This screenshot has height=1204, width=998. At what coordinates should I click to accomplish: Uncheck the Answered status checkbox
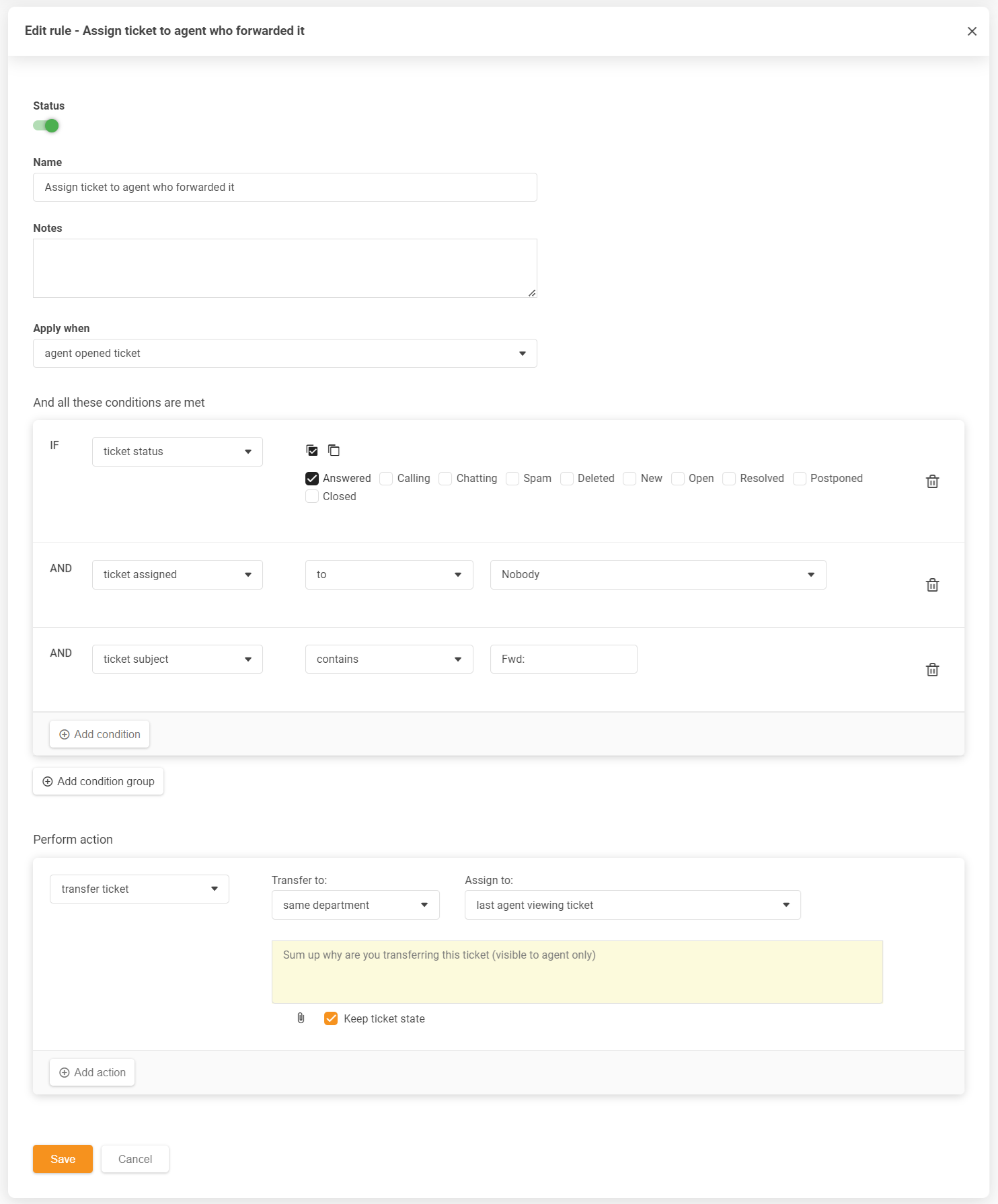[x=312, y=479]
